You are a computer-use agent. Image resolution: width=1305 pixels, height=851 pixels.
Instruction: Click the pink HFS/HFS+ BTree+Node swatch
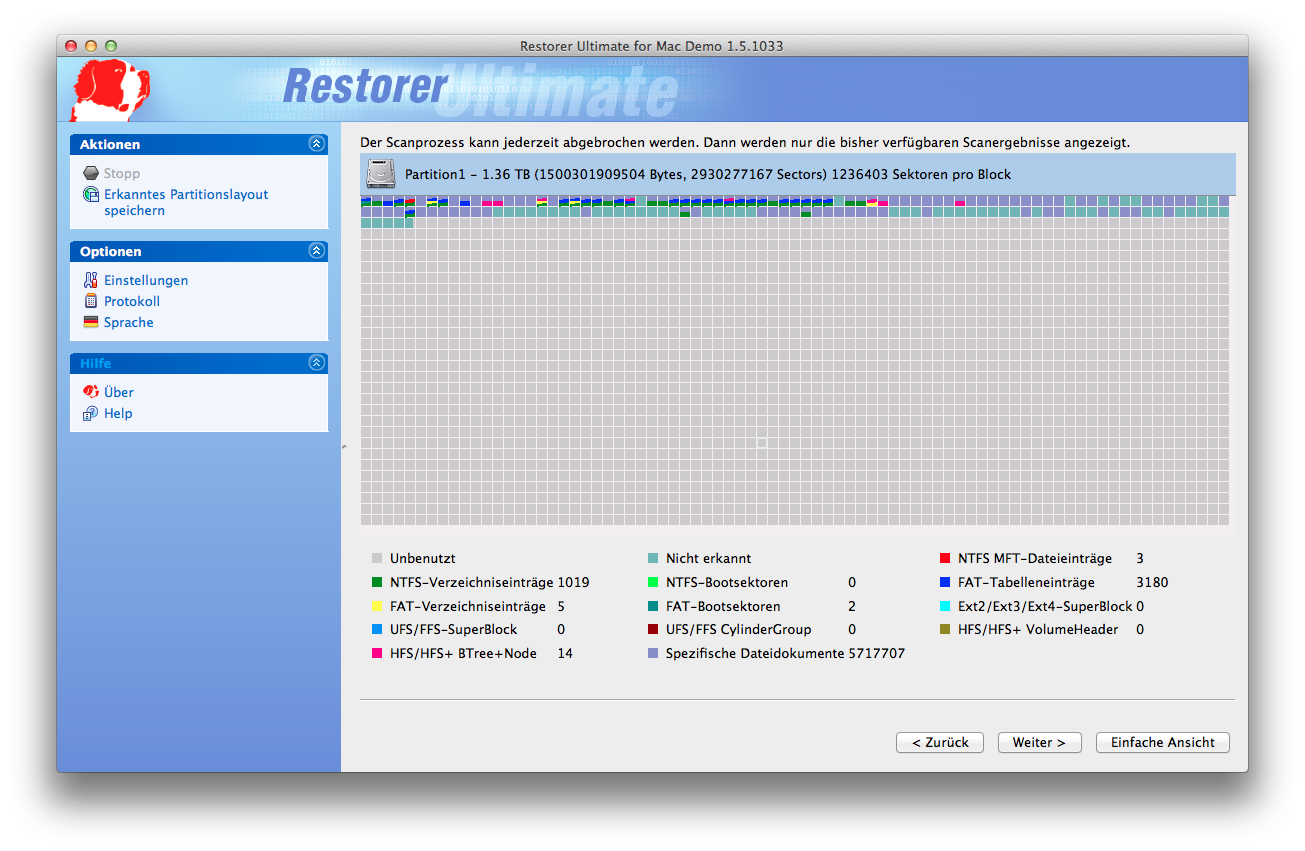click(377, 653)
